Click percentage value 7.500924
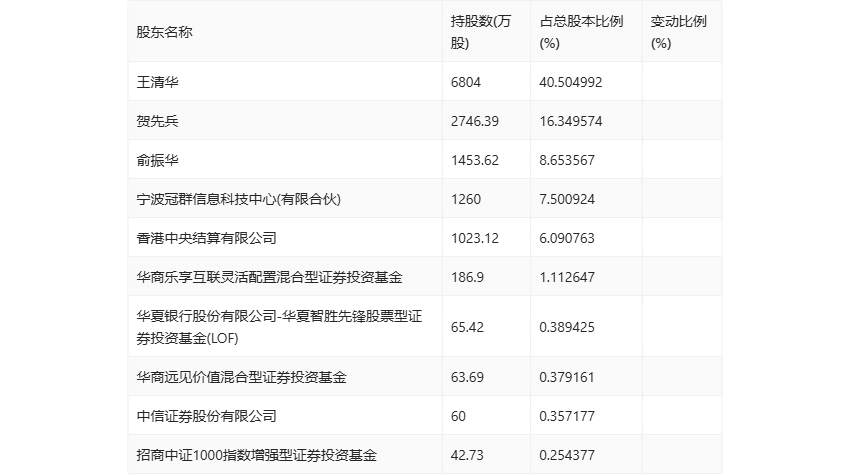The height and width of the screenshot is (474, 850). click(567, 200)
